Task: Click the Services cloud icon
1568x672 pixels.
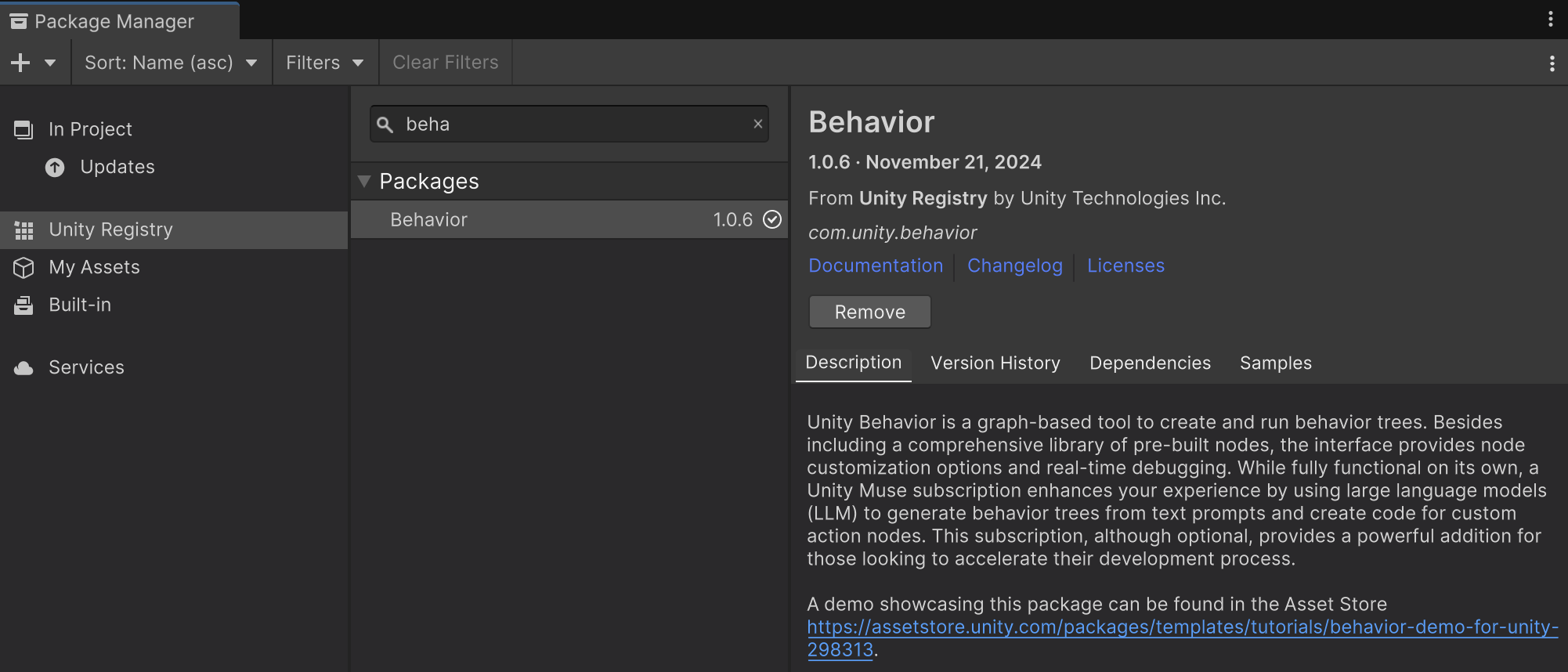Action: tap(23, 368)
